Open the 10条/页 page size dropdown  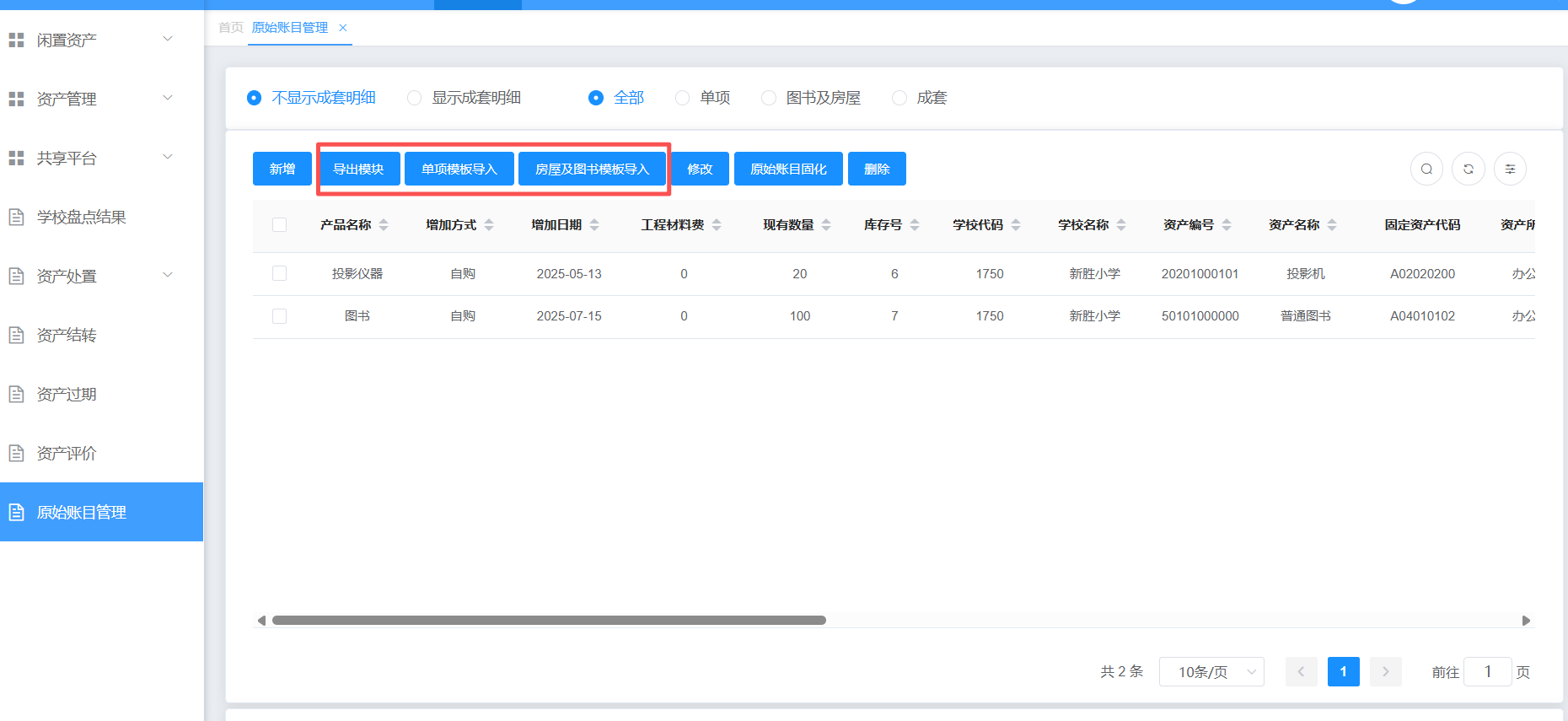click(1211, 672)
